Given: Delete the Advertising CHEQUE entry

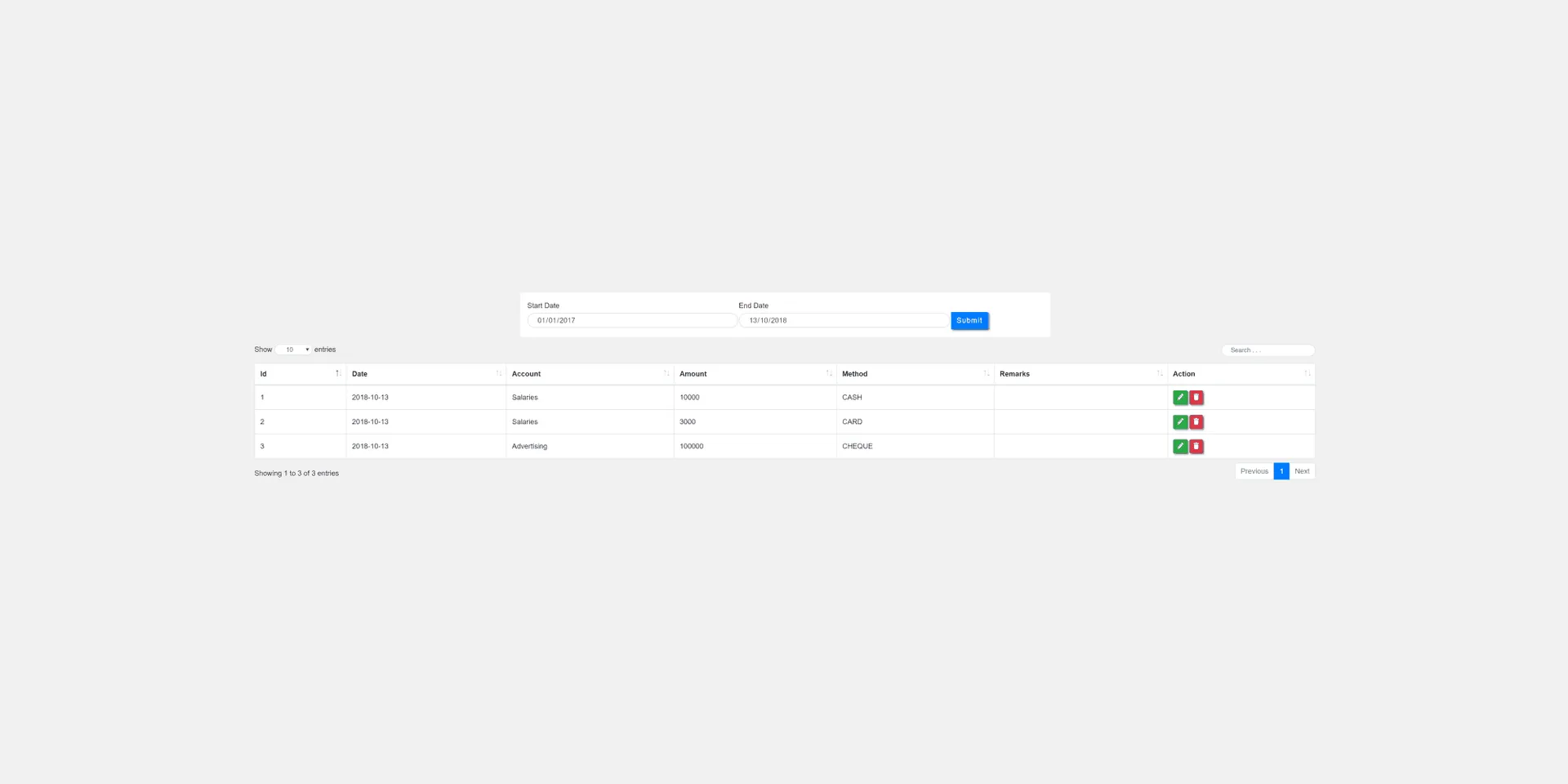Looking at the screenshot, I should coord(1196,447).
